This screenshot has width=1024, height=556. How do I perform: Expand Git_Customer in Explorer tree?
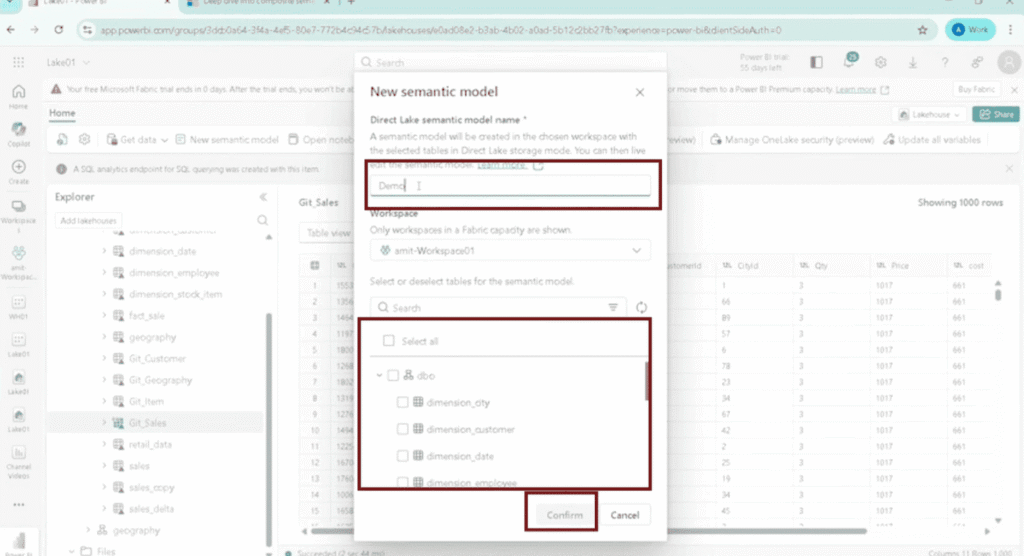[x=104, y=358]
